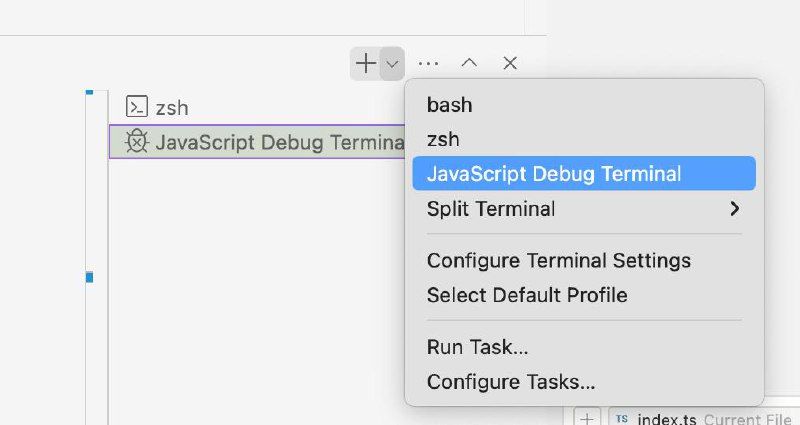Open the terminal More Actions ellipsis

pos(429,63)
